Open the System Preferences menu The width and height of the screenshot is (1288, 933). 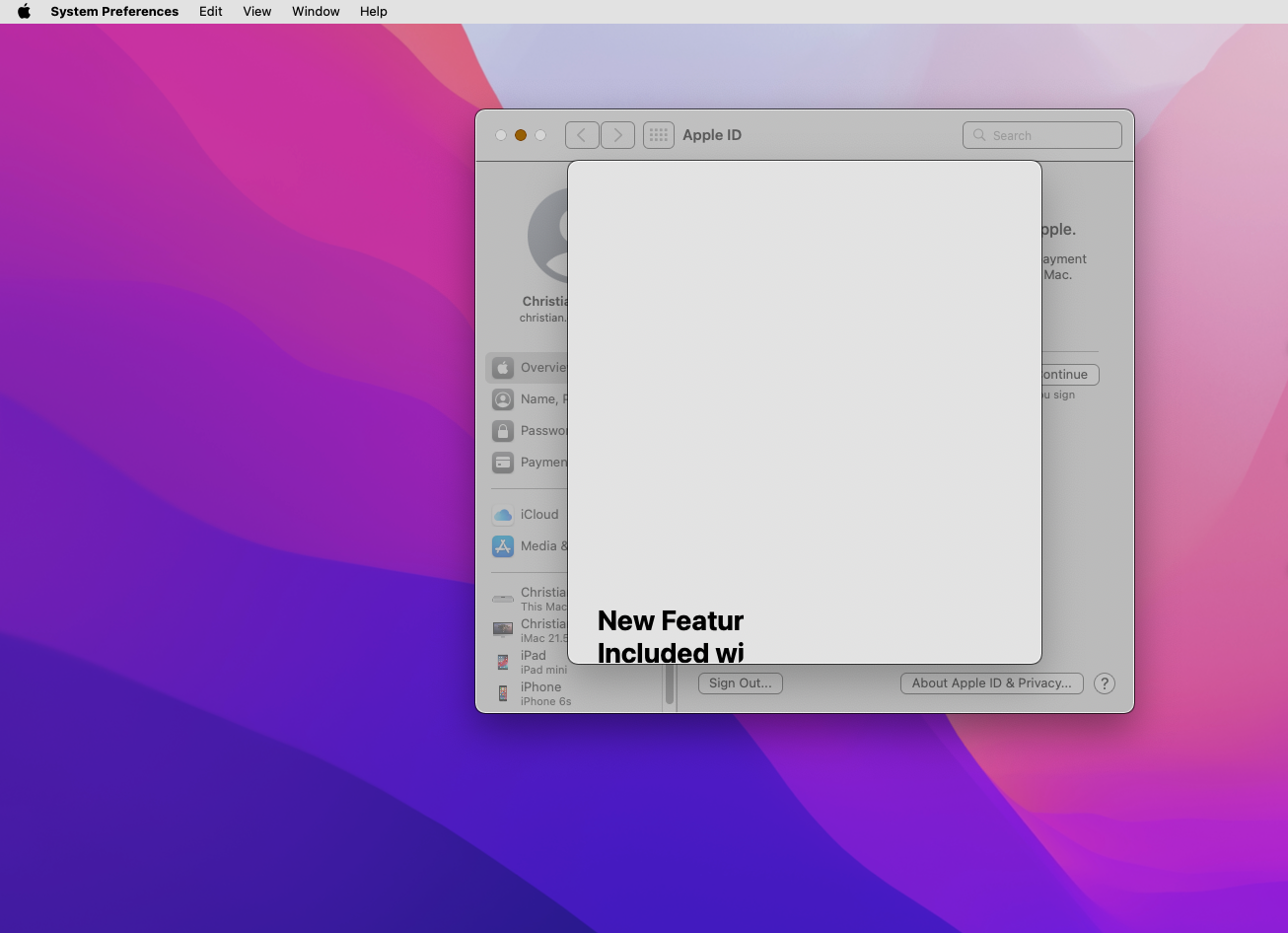click(x=114, y=12)
